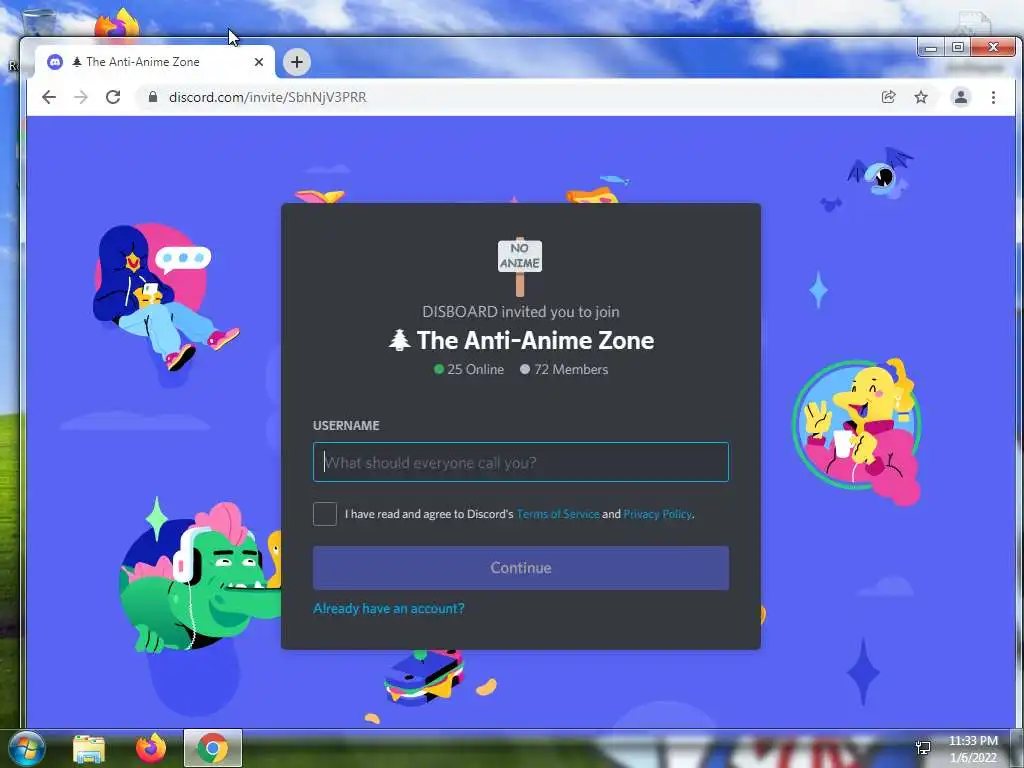Open the taskbar clock showing 11:33 PM

pos(973,749)
